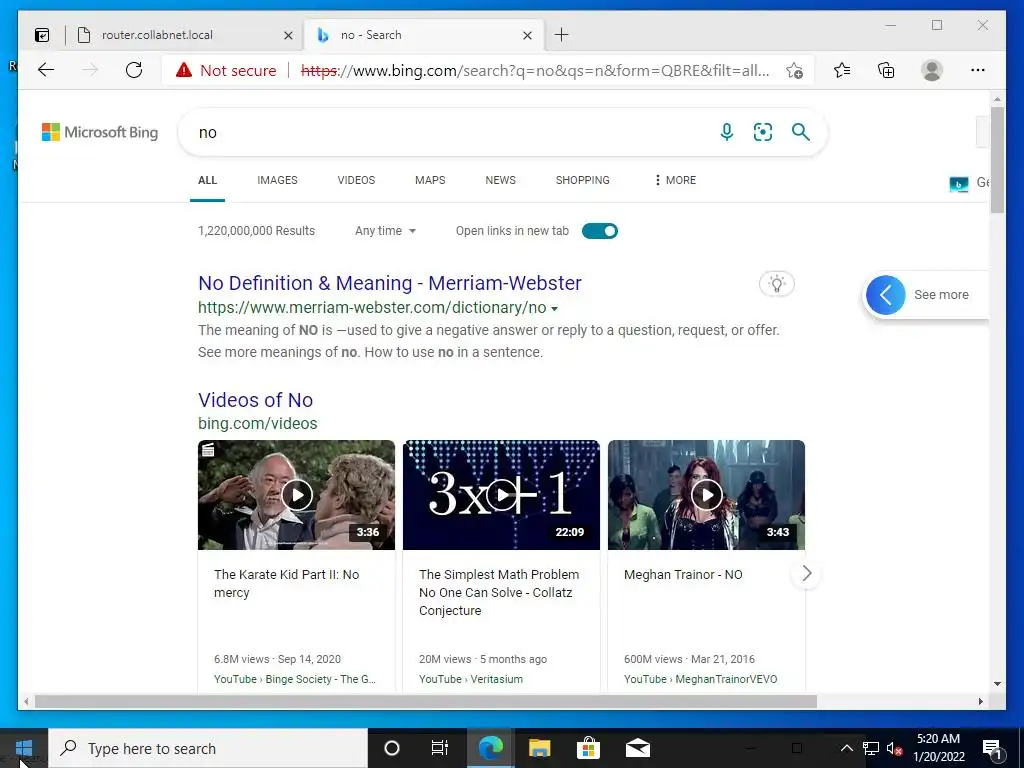Reload the Bing search page
This screenshot has height=768, width=1024.
coord(134,70)
